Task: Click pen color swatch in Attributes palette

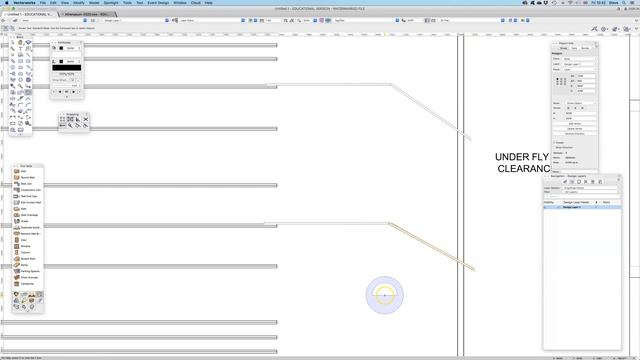Action: [61, 62]
